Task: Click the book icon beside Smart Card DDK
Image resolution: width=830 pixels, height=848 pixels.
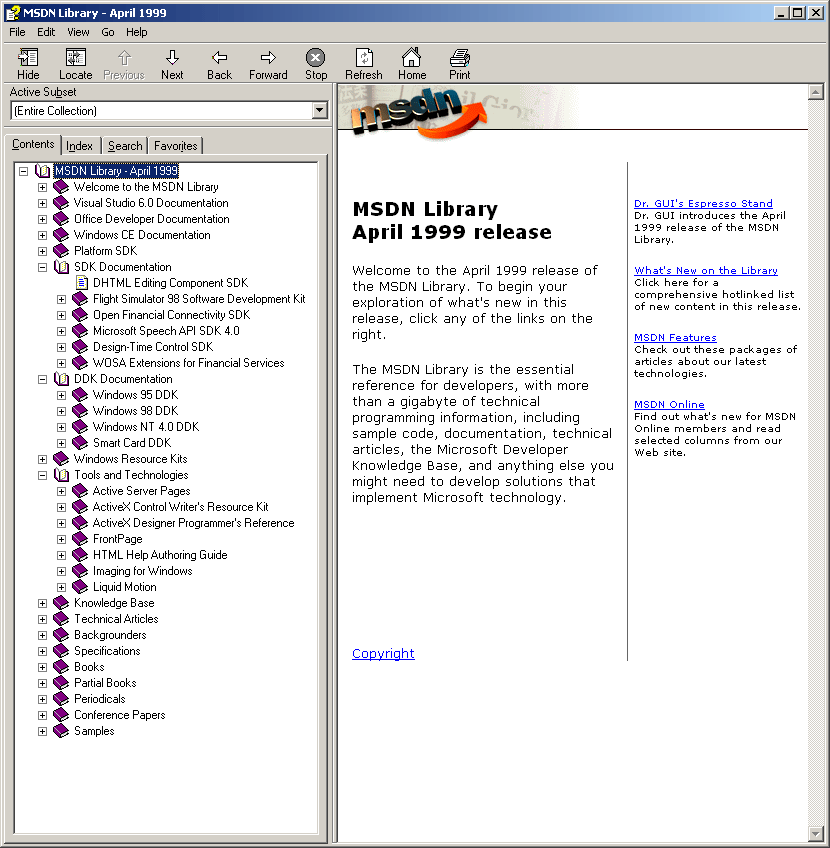Action: tap(81, 442)
